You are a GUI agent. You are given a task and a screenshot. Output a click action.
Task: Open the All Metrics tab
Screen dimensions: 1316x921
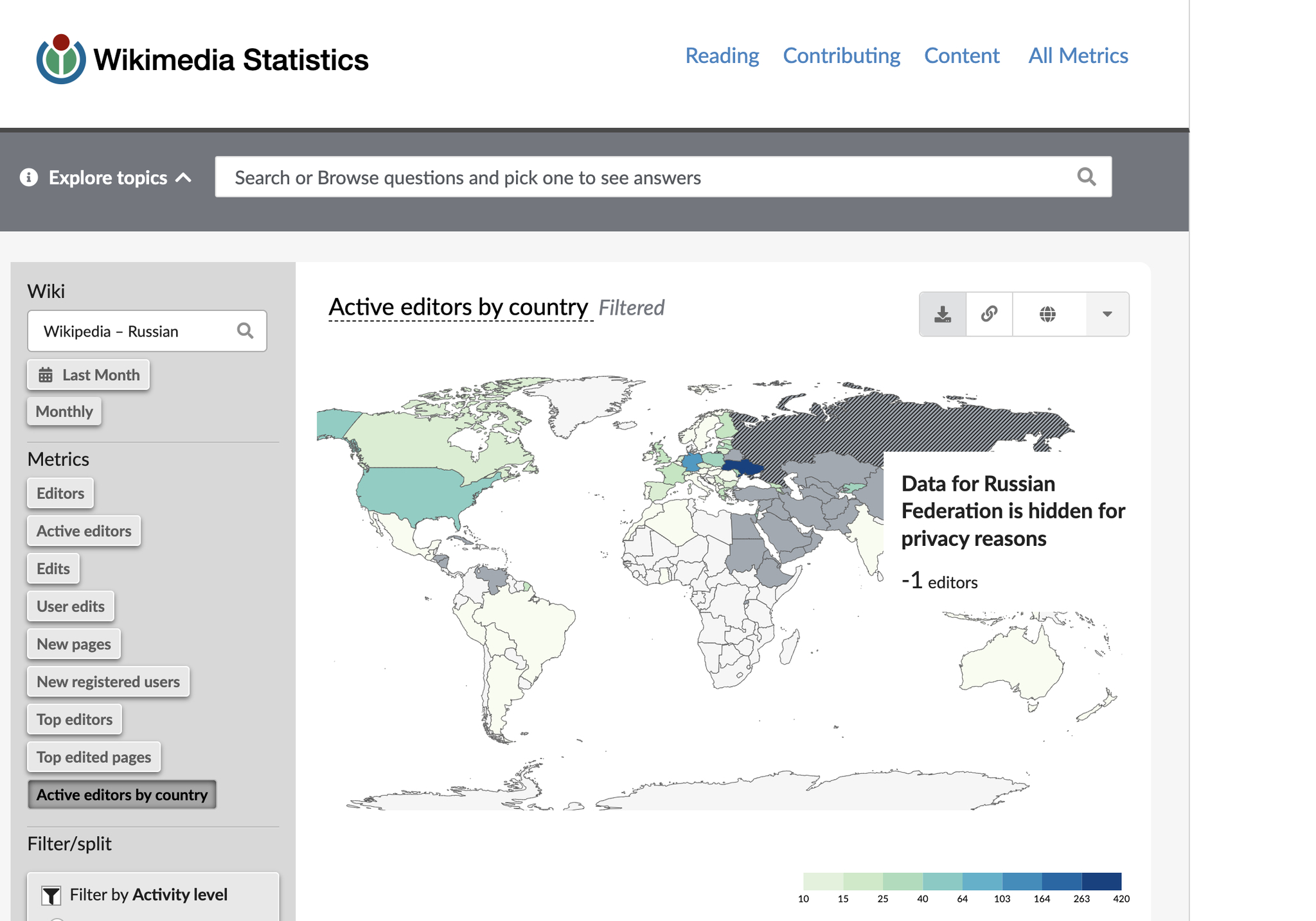[x=1078, y=56]
